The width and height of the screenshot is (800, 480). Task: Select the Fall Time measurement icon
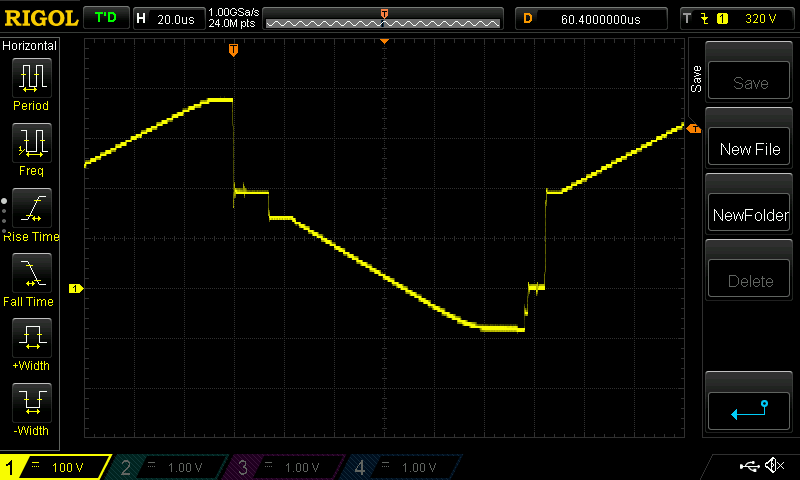click(x=32, y=272)
